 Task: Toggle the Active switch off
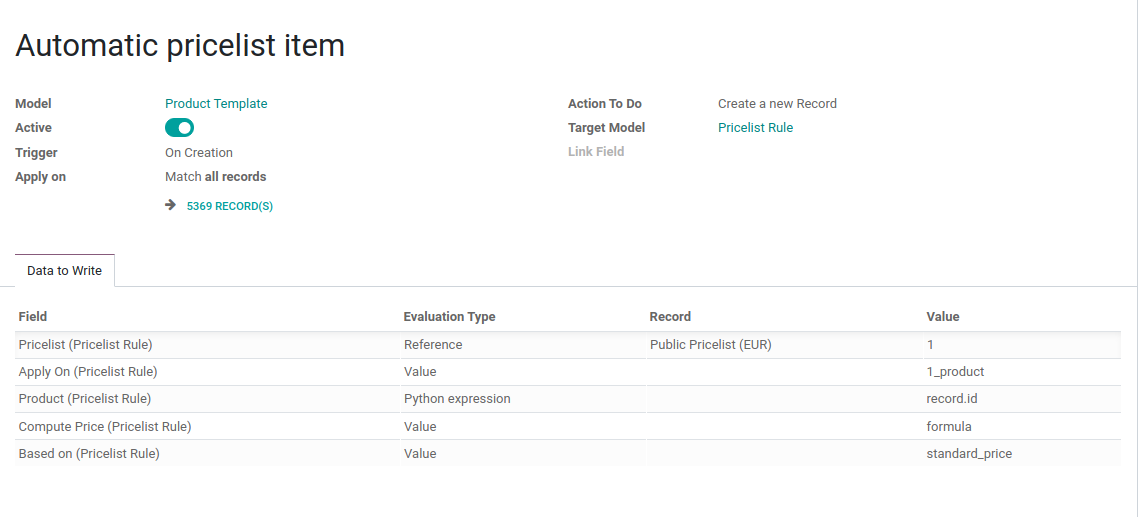click(179, 128)
